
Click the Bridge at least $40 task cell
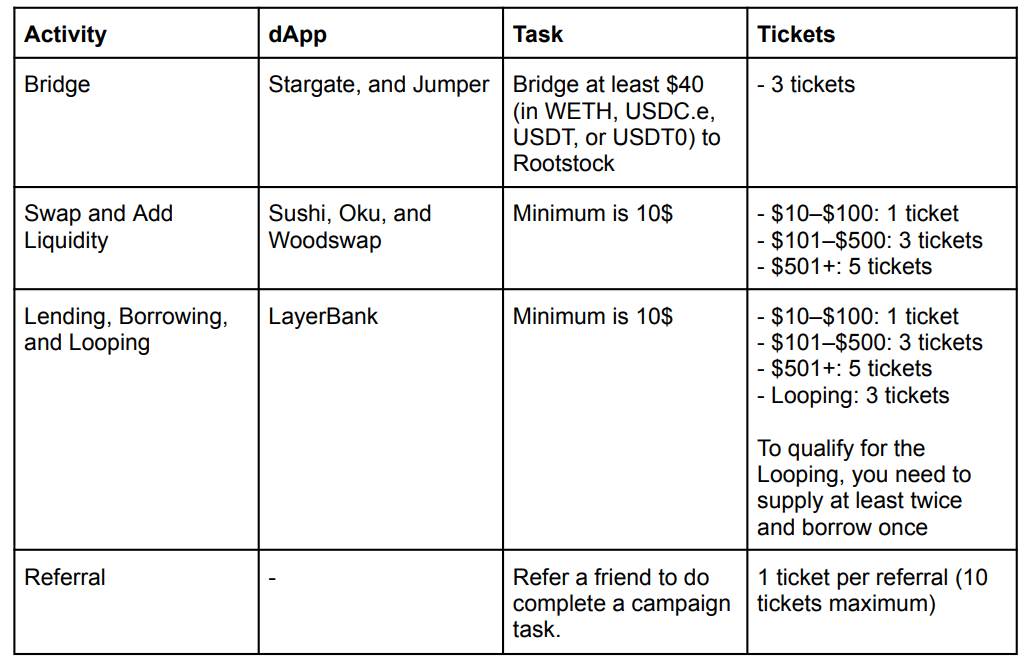(x=625, y=123)
